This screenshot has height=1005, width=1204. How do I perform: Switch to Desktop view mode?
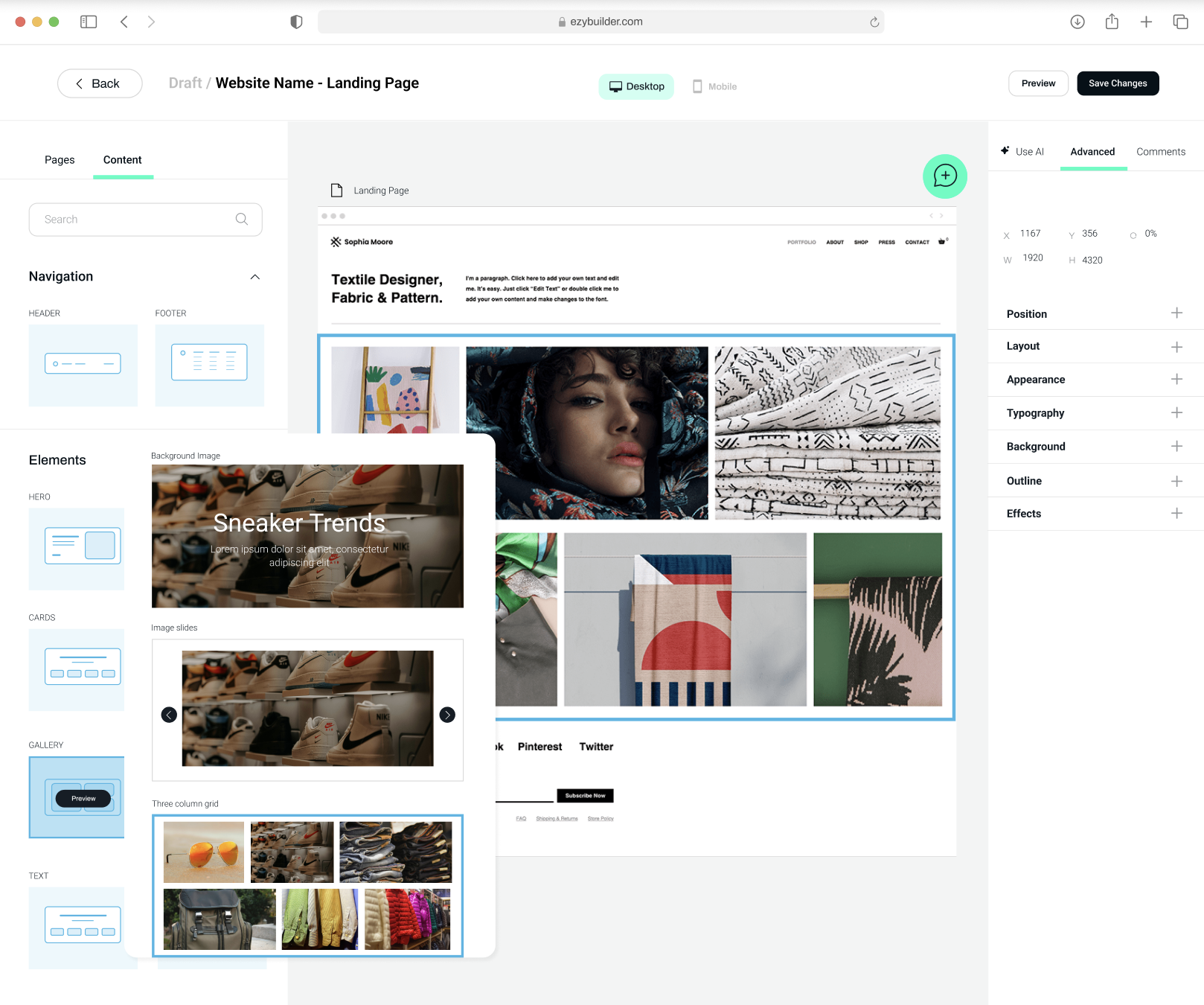pos(636,86)
